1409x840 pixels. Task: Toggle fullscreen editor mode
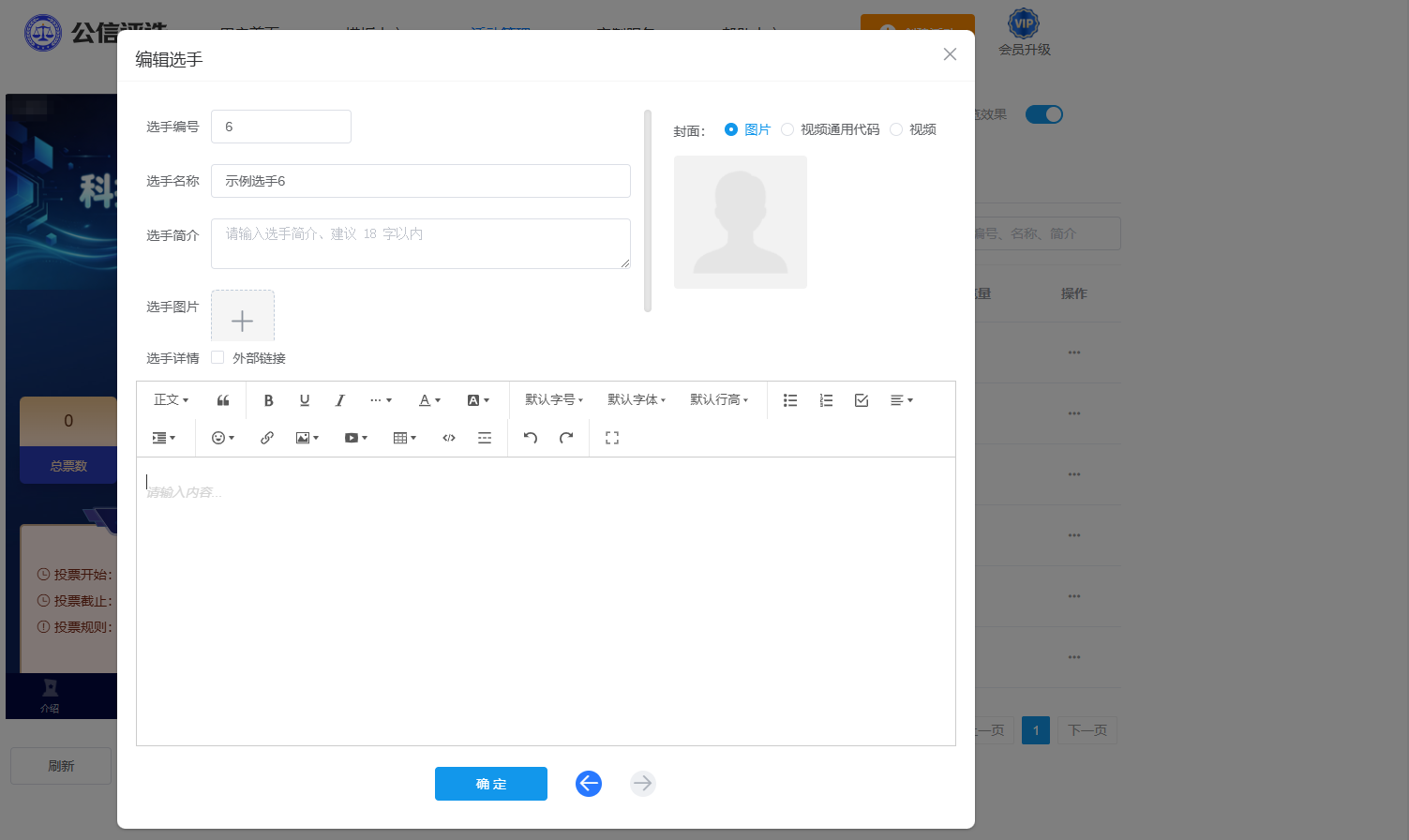click(612, 438)
